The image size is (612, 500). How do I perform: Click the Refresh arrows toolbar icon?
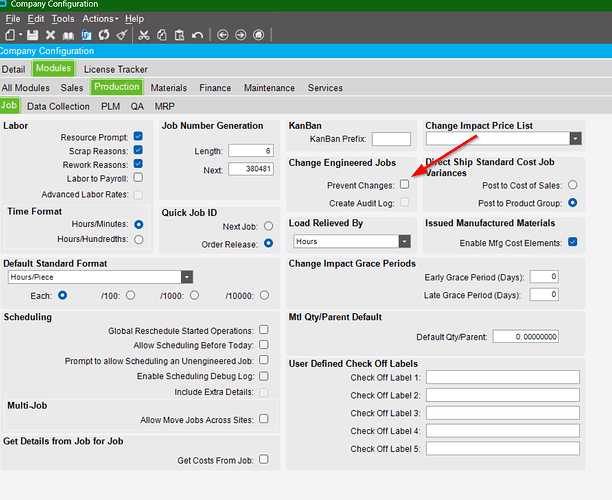coord(104,35)
